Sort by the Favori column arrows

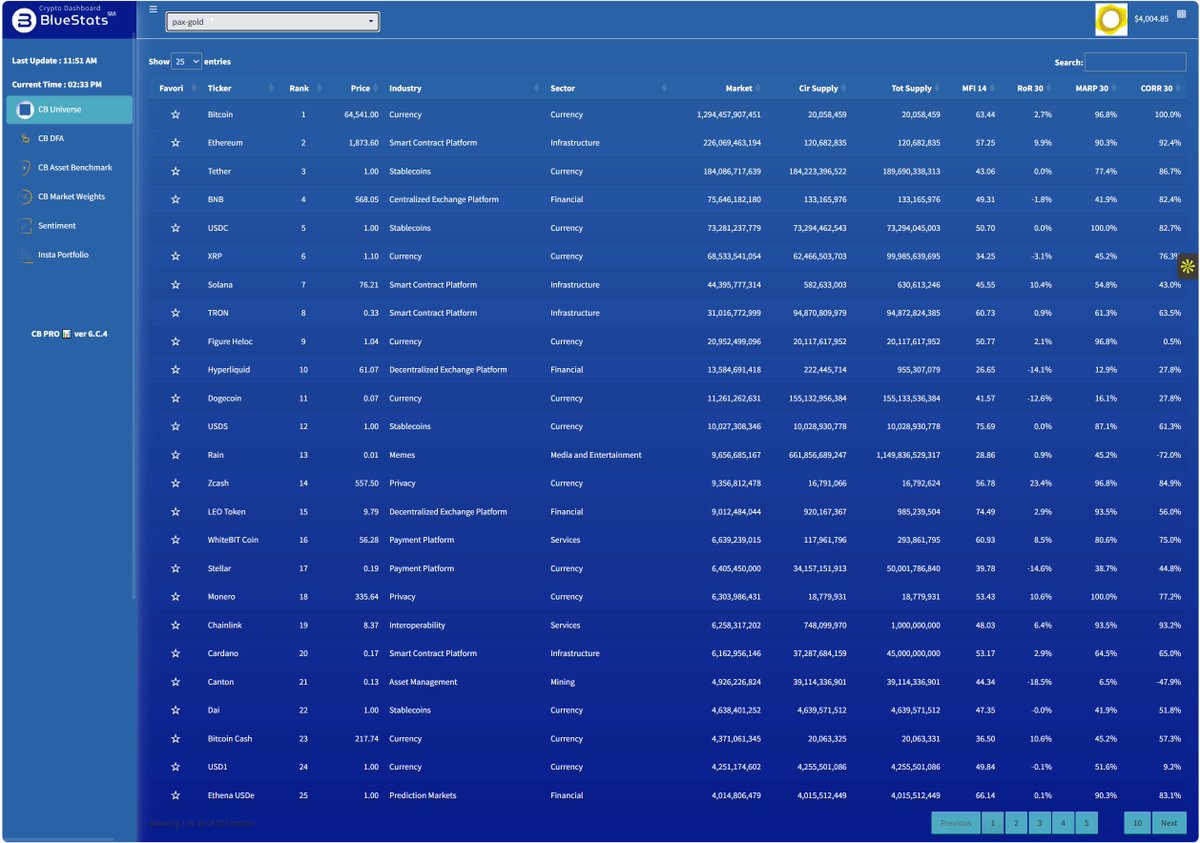point(193,89)
